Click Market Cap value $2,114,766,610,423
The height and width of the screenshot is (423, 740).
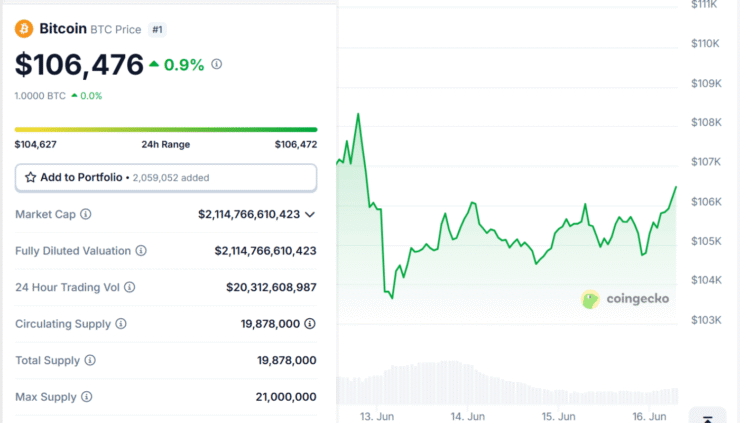coord(249,214)
